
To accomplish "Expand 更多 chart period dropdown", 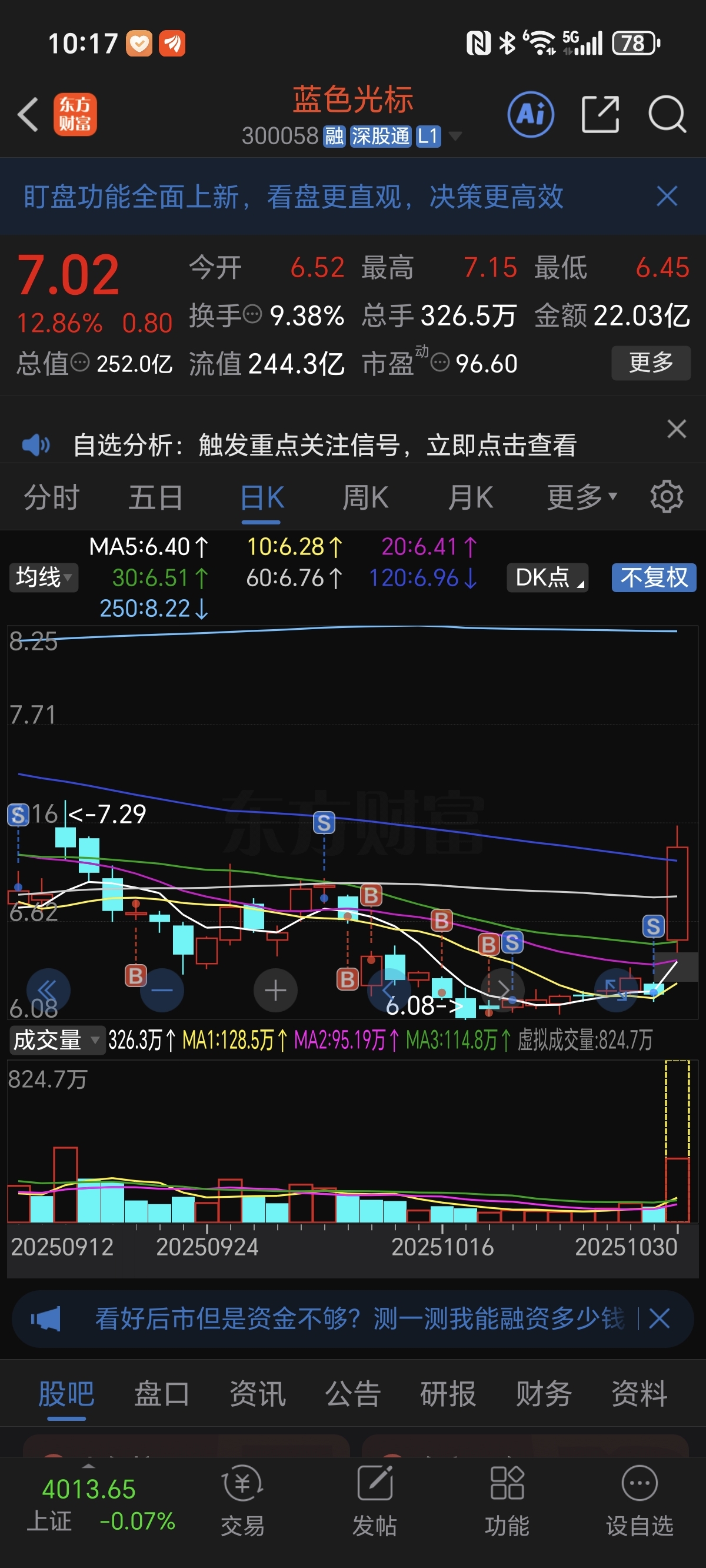I will pyautogui.click(x=582, y=497).
